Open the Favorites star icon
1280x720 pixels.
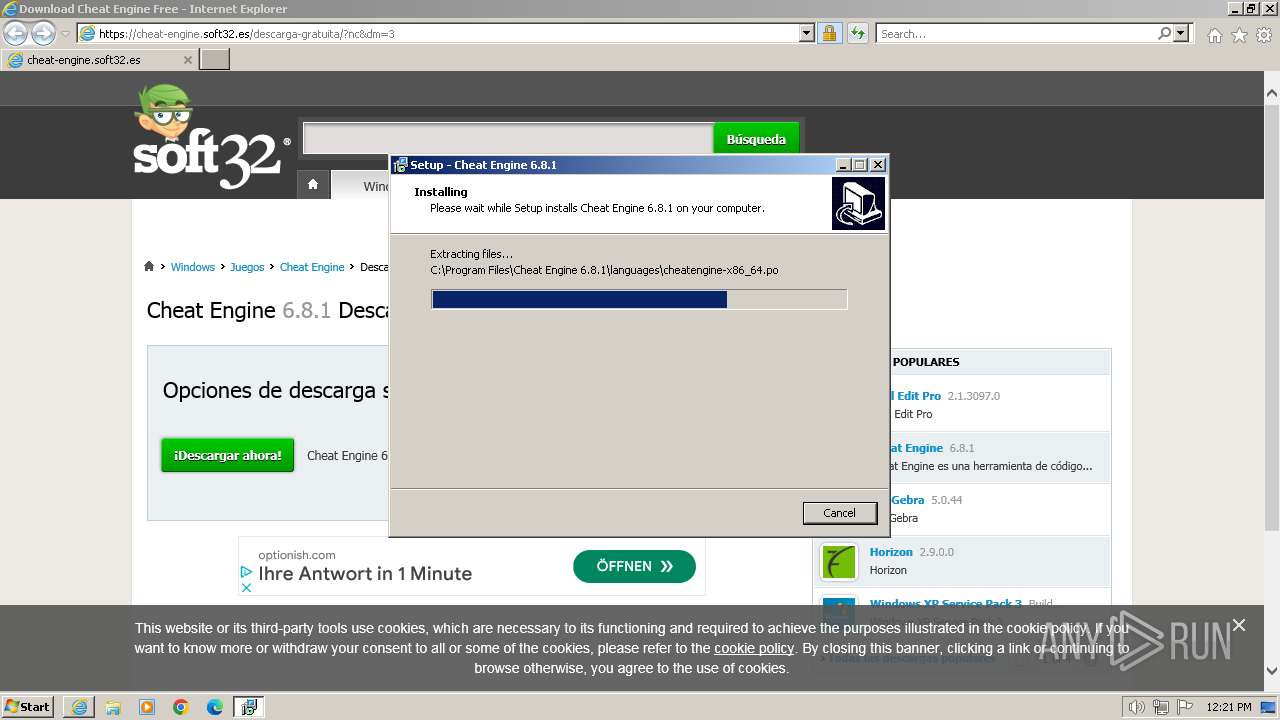1239,35
